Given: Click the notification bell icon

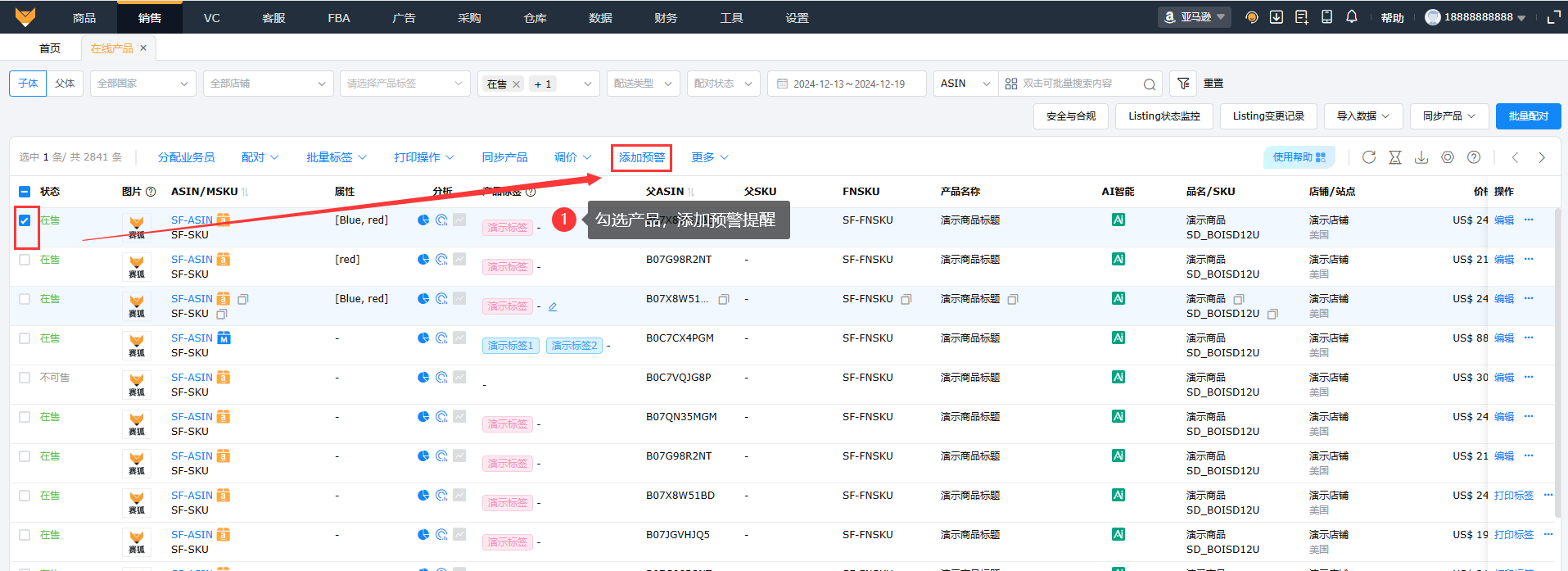Looking at the screenshot, I should (x=1351, y=17).
